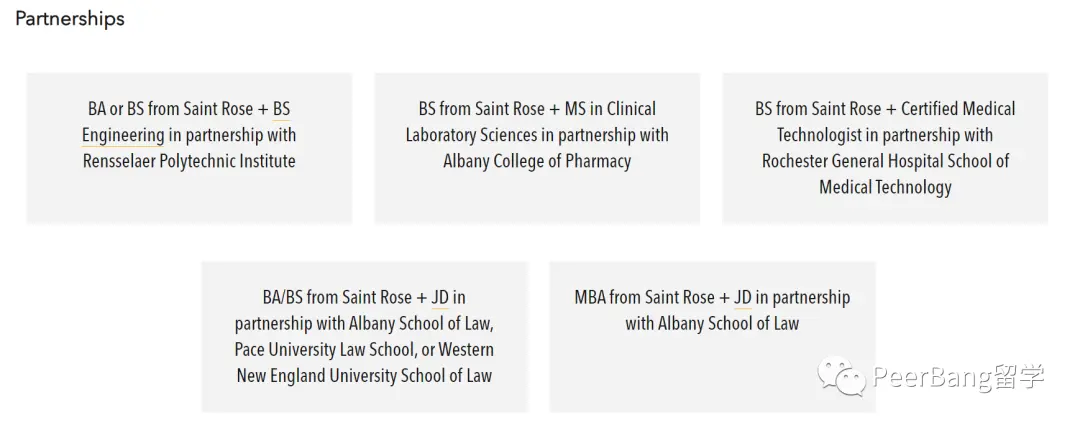The width and height of the screenshot is (1080, 428).
Task: Click 'with Albany School of Law' in MBA card
Action: pos(712,323)
